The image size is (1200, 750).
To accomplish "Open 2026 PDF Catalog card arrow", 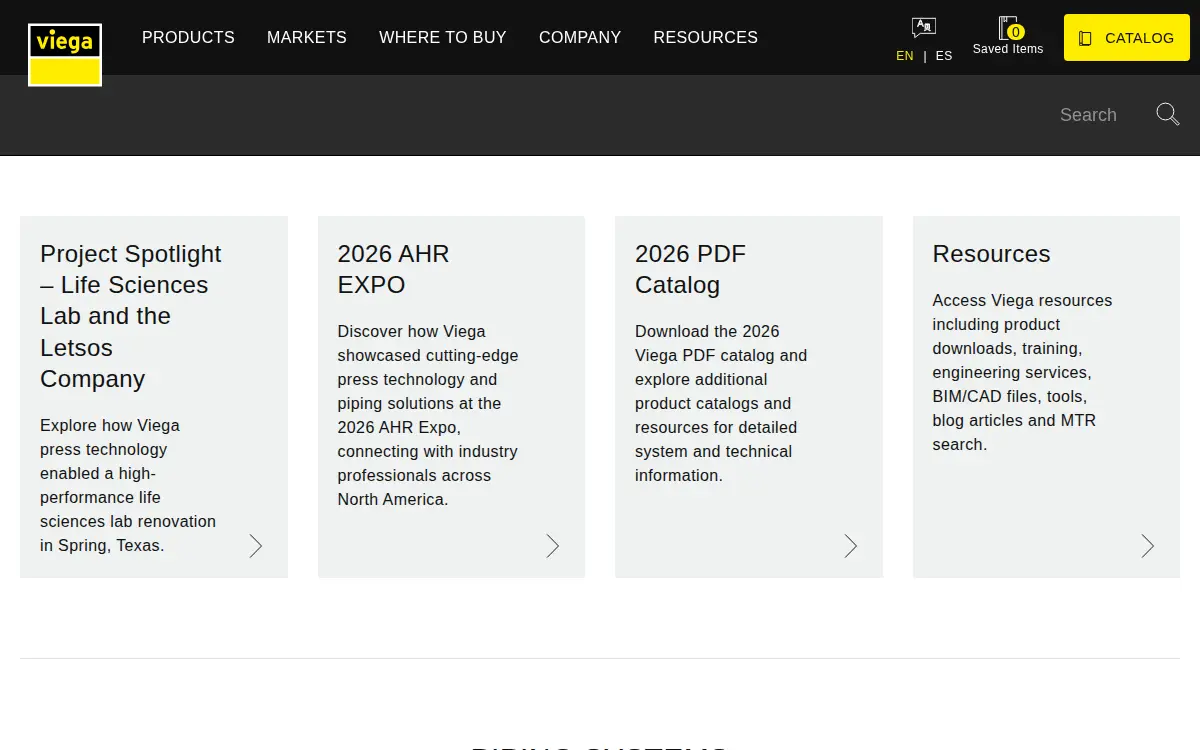I will coord(851,545).
